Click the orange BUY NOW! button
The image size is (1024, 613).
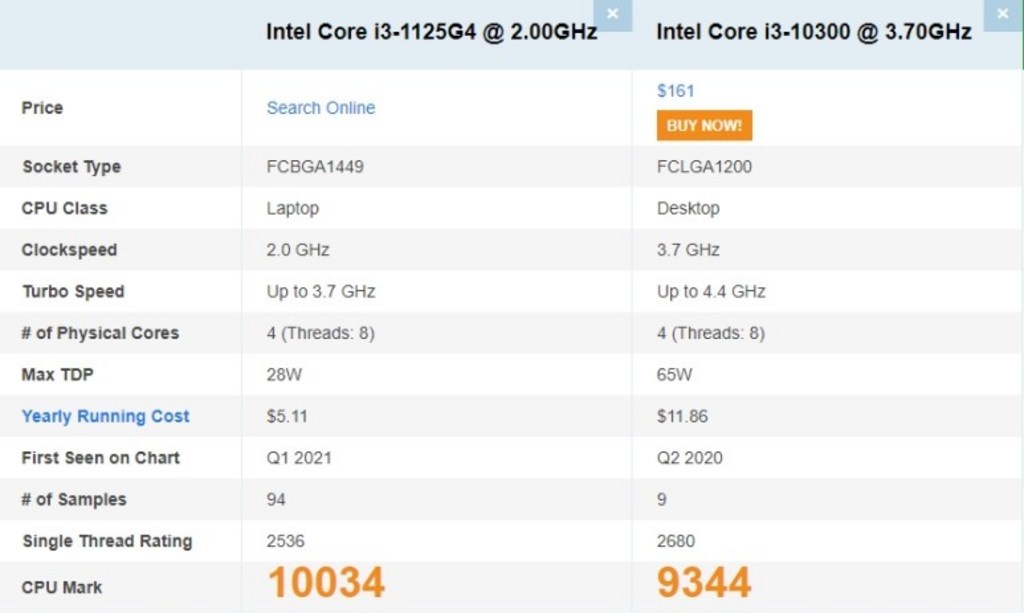(704, 125)
